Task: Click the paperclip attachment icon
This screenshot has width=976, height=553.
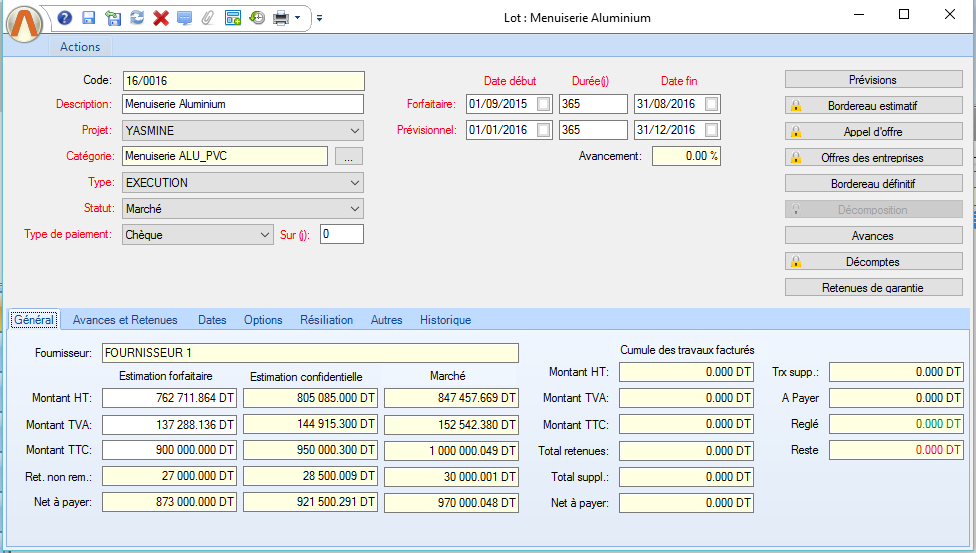Action: pos(208,18)
